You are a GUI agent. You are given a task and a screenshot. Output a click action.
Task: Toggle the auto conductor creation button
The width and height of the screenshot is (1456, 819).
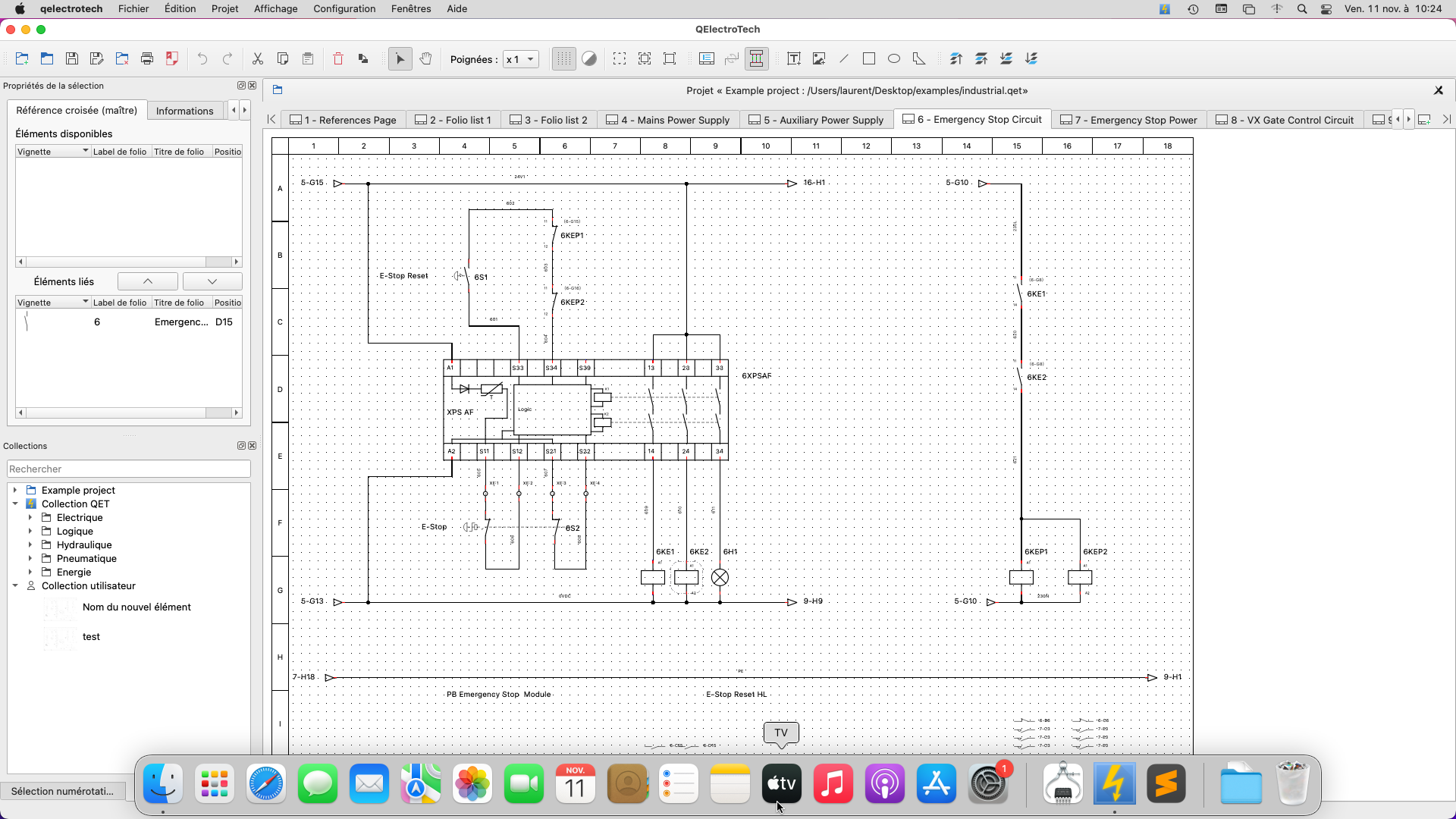(x=756, y=58)
